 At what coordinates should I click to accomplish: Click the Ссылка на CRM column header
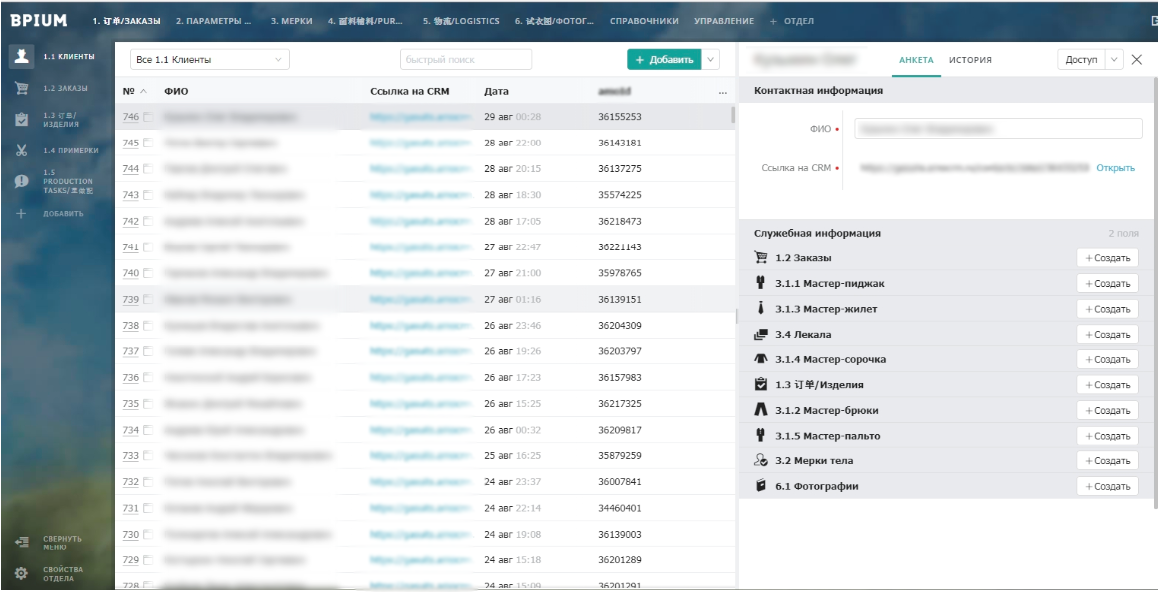(x=409, y=92)
